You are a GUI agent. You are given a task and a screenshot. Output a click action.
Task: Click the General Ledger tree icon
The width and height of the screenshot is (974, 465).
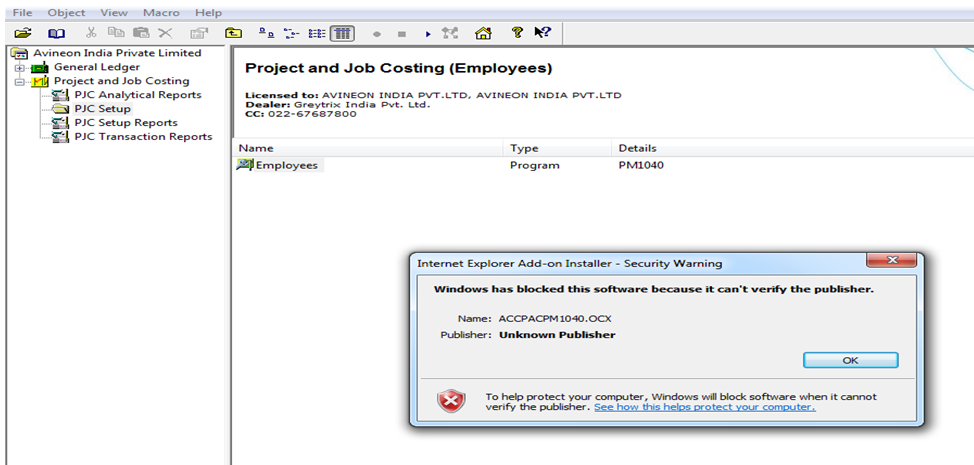tap(40, 67)
